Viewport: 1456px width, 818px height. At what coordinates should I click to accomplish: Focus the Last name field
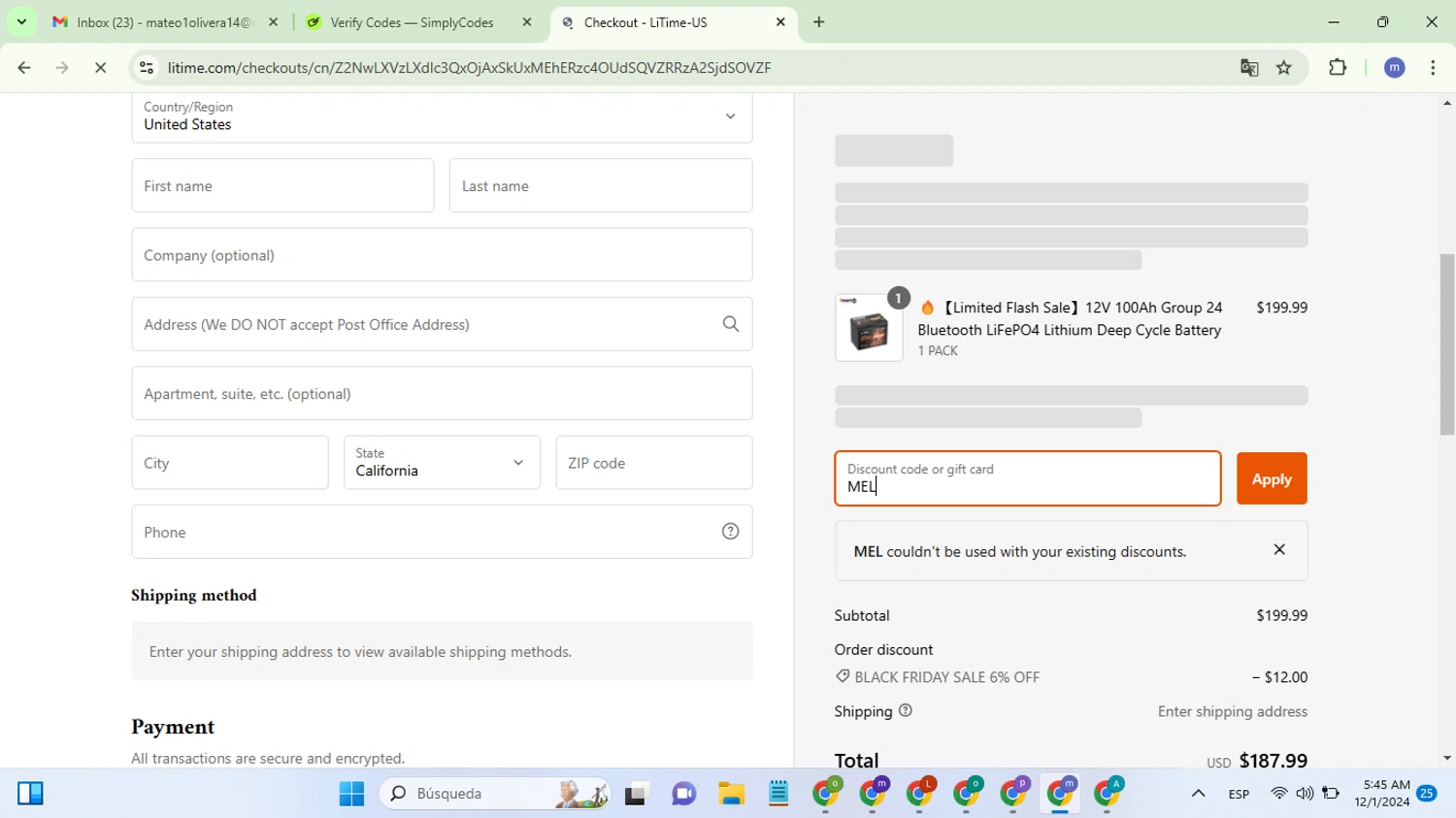(x=601, y=185)
